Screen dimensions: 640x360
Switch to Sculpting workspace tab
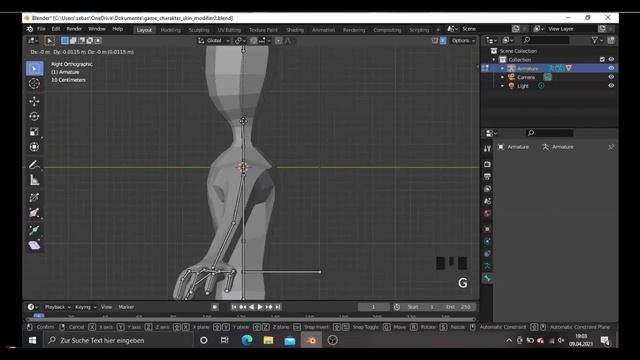[199, 30]
